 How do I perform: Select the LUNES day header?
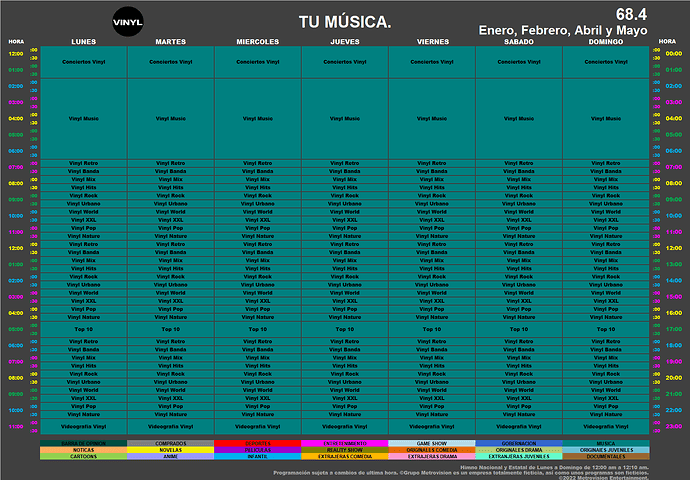click(x=84, y=42)
